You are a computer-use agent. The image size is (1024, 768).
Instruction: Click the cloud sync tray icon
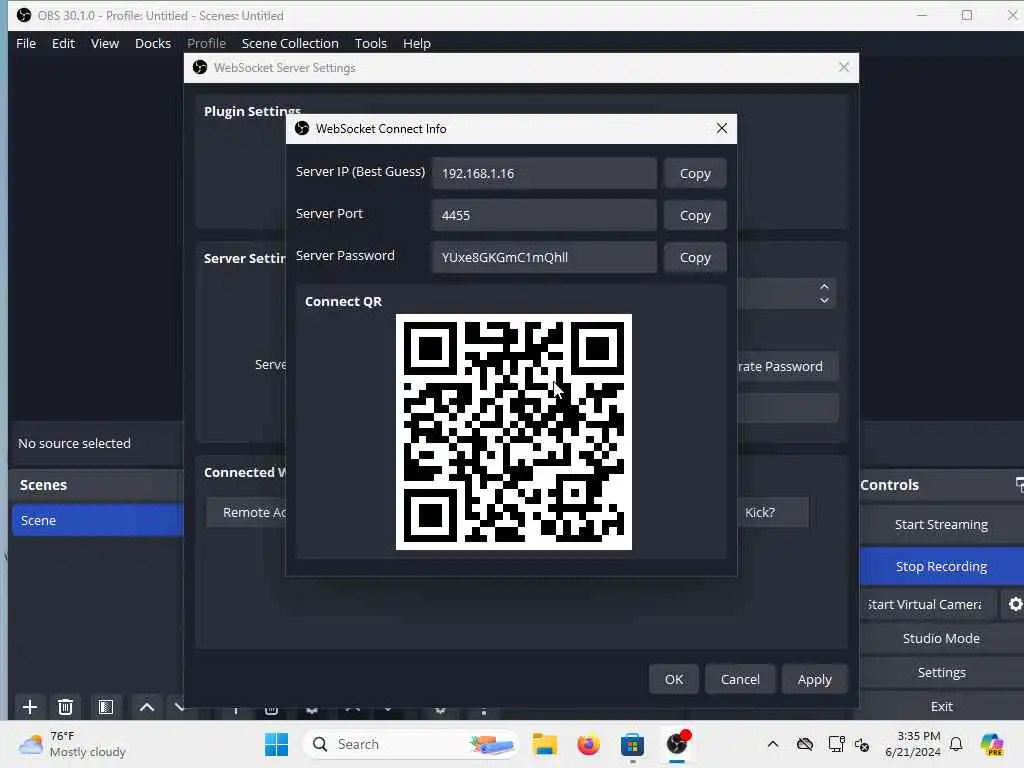tap(805, 744)
